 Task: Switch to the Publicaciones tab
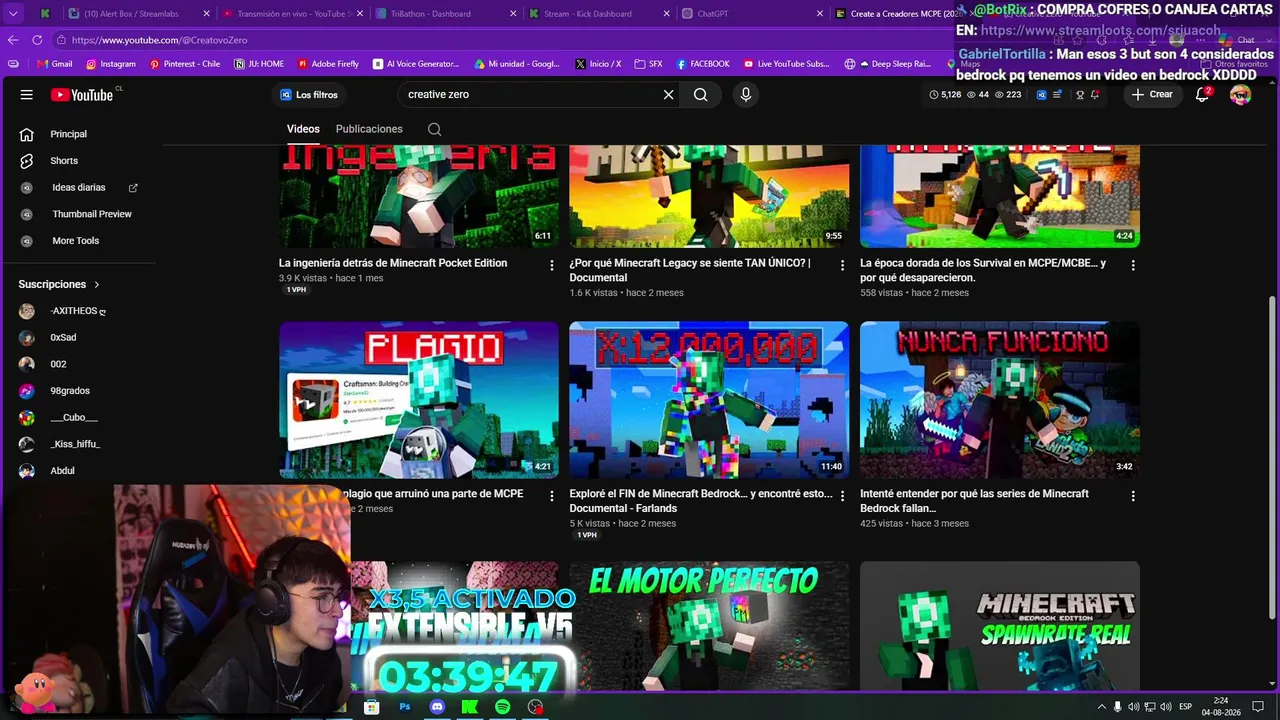[369, 129]
